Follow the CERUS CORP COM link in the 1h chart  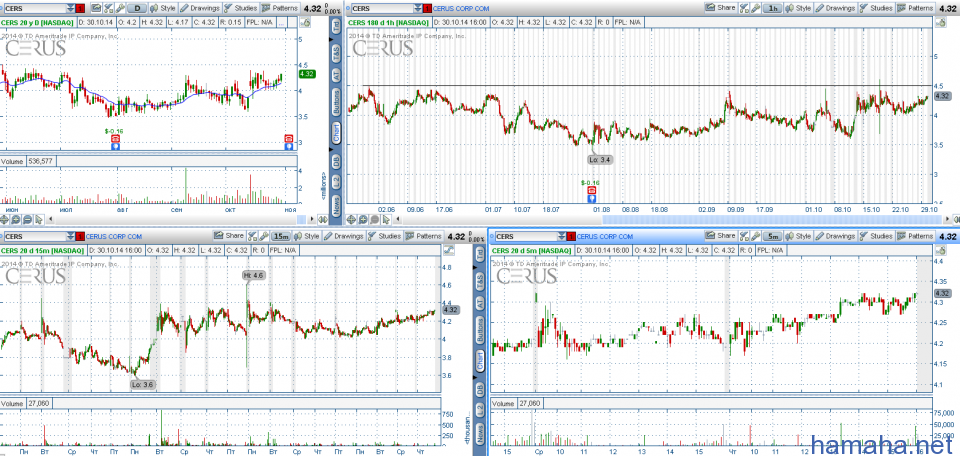pos(462,9)
